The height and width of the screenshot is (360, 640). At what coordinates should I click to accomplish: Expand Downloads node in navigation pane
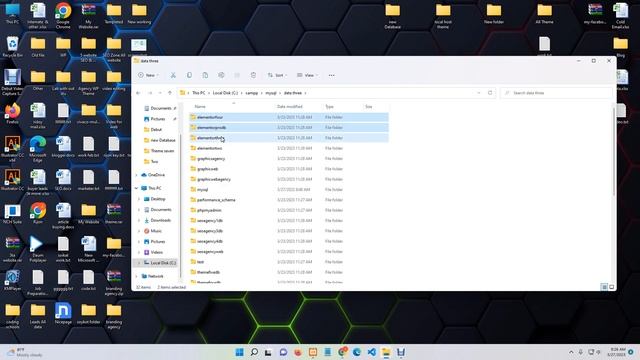coord(139,220)
